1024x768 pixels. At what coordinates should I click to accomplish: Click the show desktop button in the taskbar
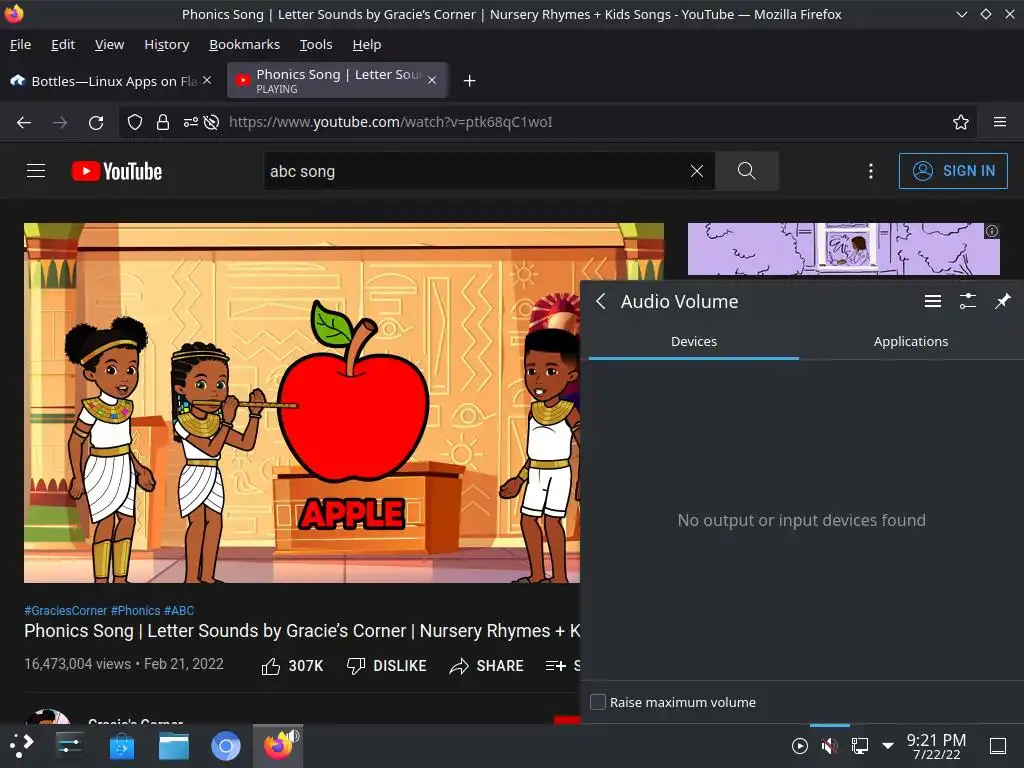(998, 746)
